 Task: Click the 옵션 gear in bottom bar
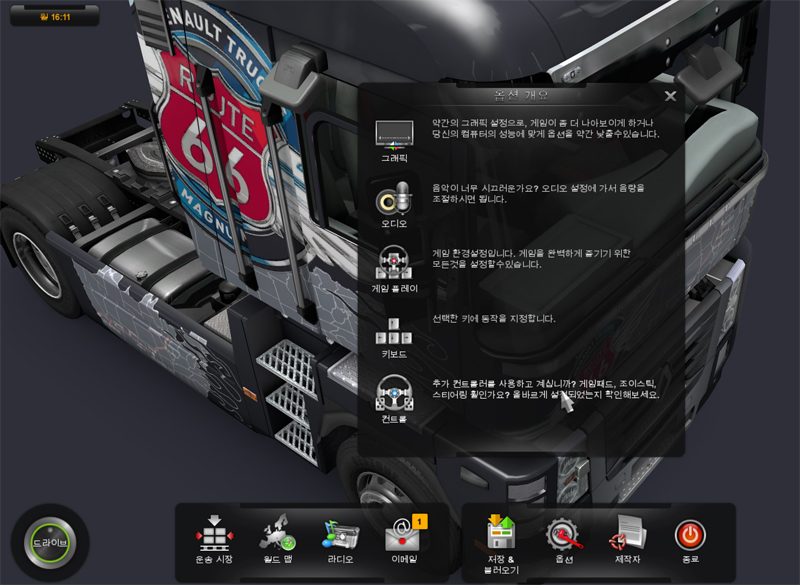pyautogui.click(x=563, y=536)
